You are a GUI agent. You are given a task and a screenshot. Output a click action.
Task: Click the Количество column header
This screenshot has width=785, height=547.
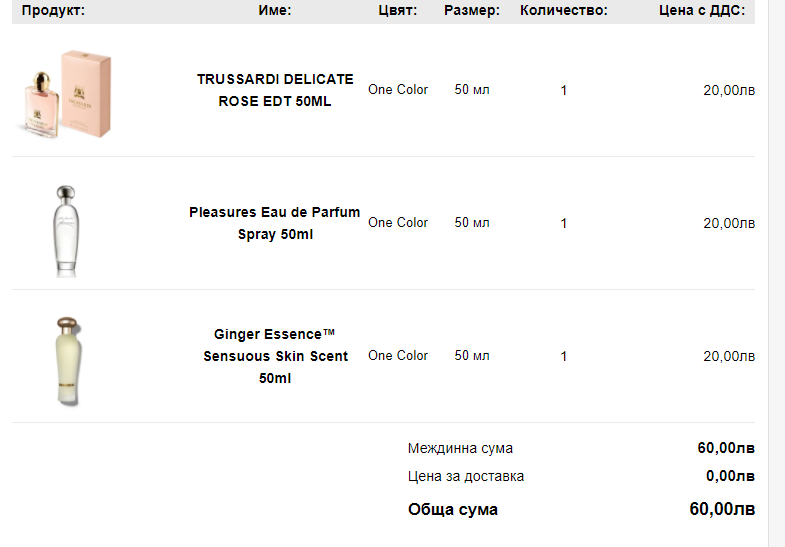click(564, 11)
